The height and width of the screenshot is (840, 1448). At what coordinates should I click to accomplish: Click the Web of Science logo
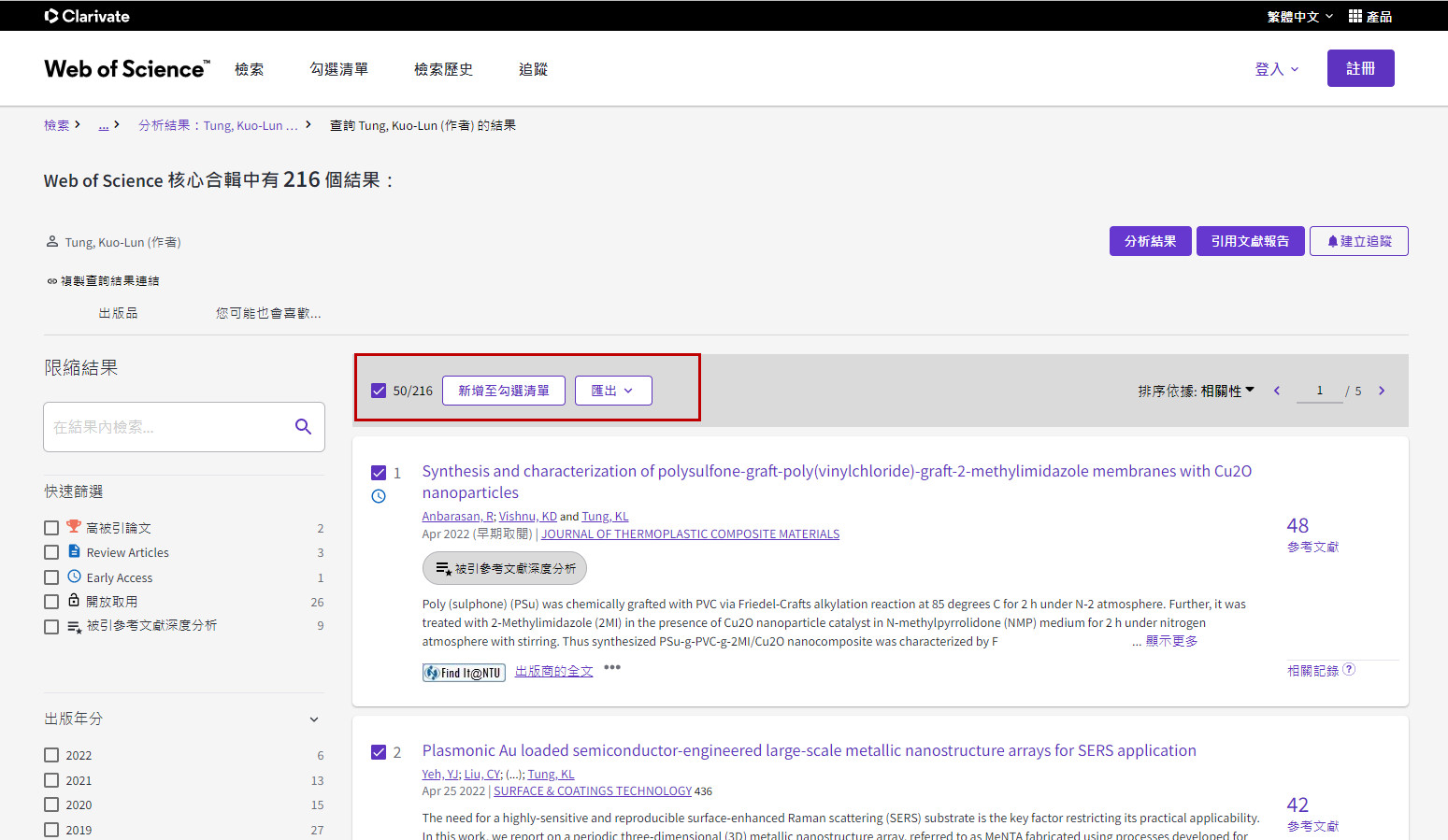click(127, 68)
